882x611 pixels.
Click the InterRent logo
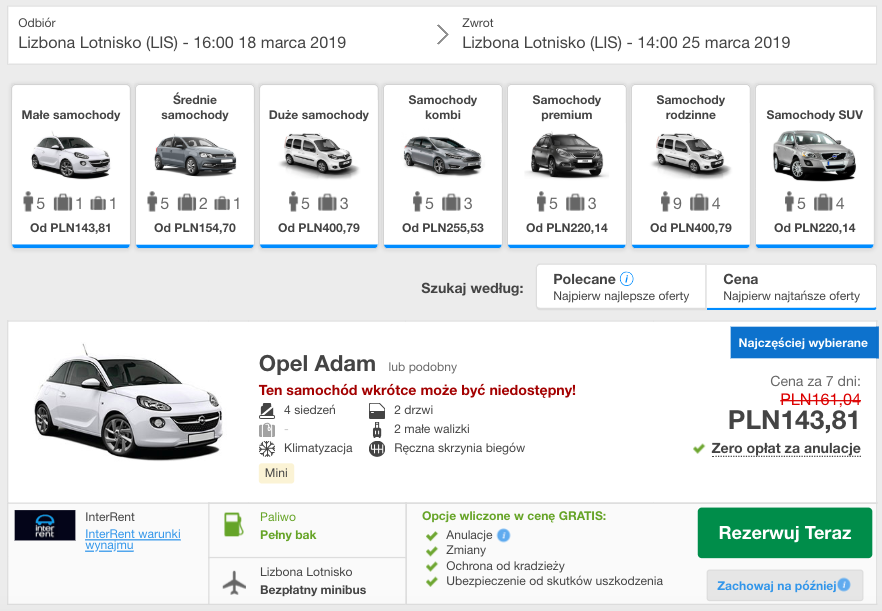[x=45, y=525]
